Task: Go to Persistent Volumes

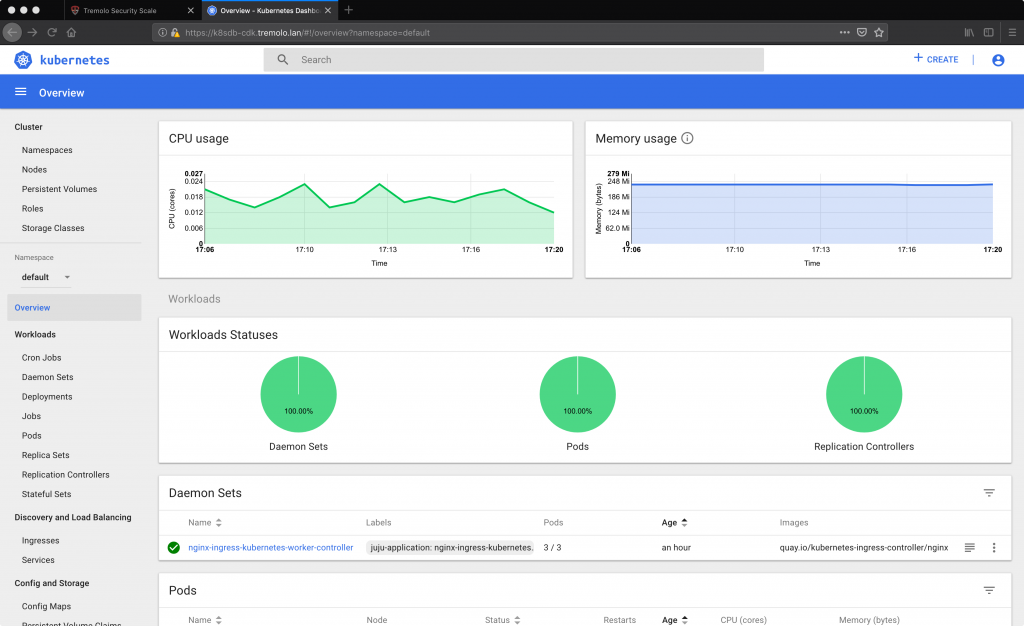Action: pyautogui.click(x=59, y=189)
